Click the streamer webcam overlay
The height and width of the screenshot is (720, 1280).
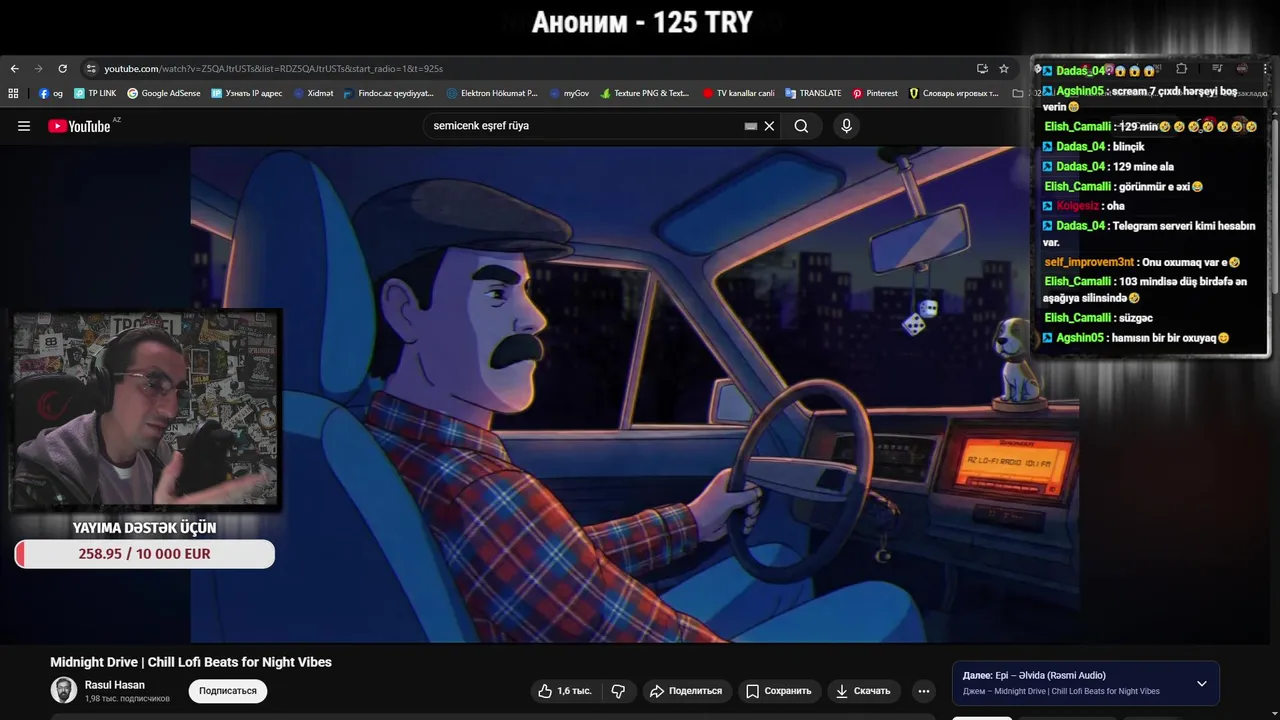[145, 410]
